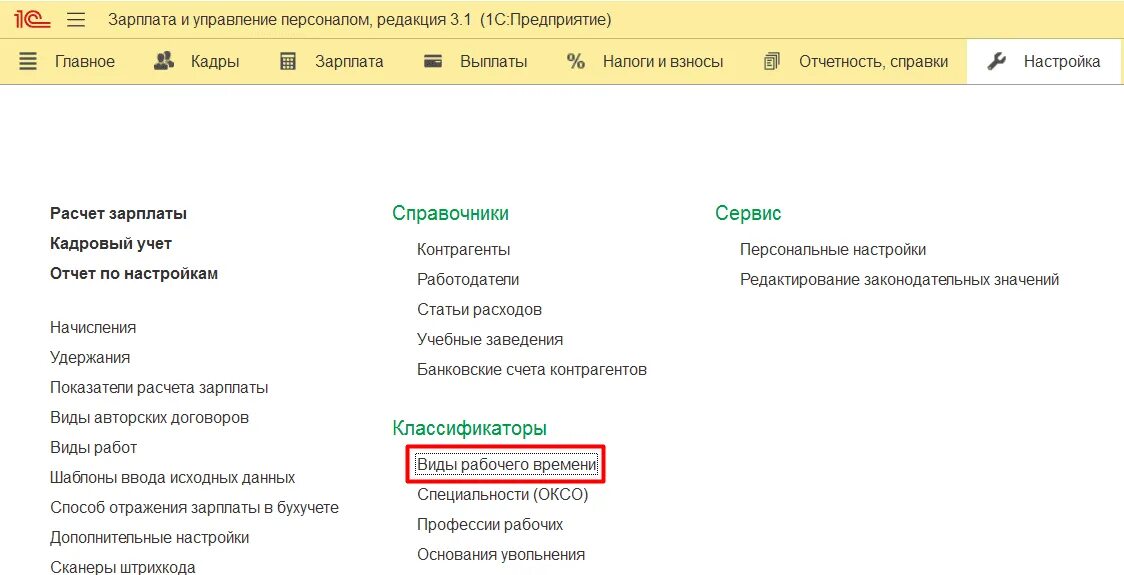The width and height of the screenshot is (1124, 575).
Task: Click the Отчетность documents icon
Action: [772, 62]
